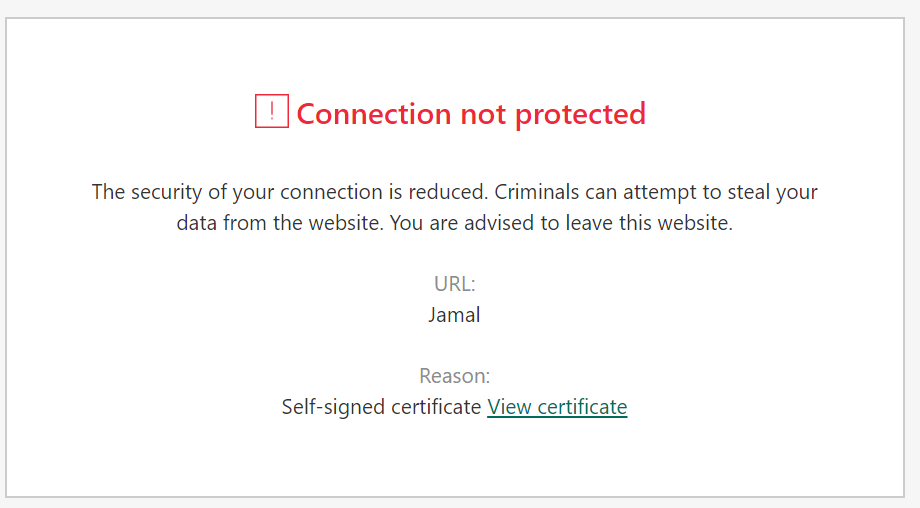Click the "Reason:" label
This screenshot has width=920, height=508.
454,376
